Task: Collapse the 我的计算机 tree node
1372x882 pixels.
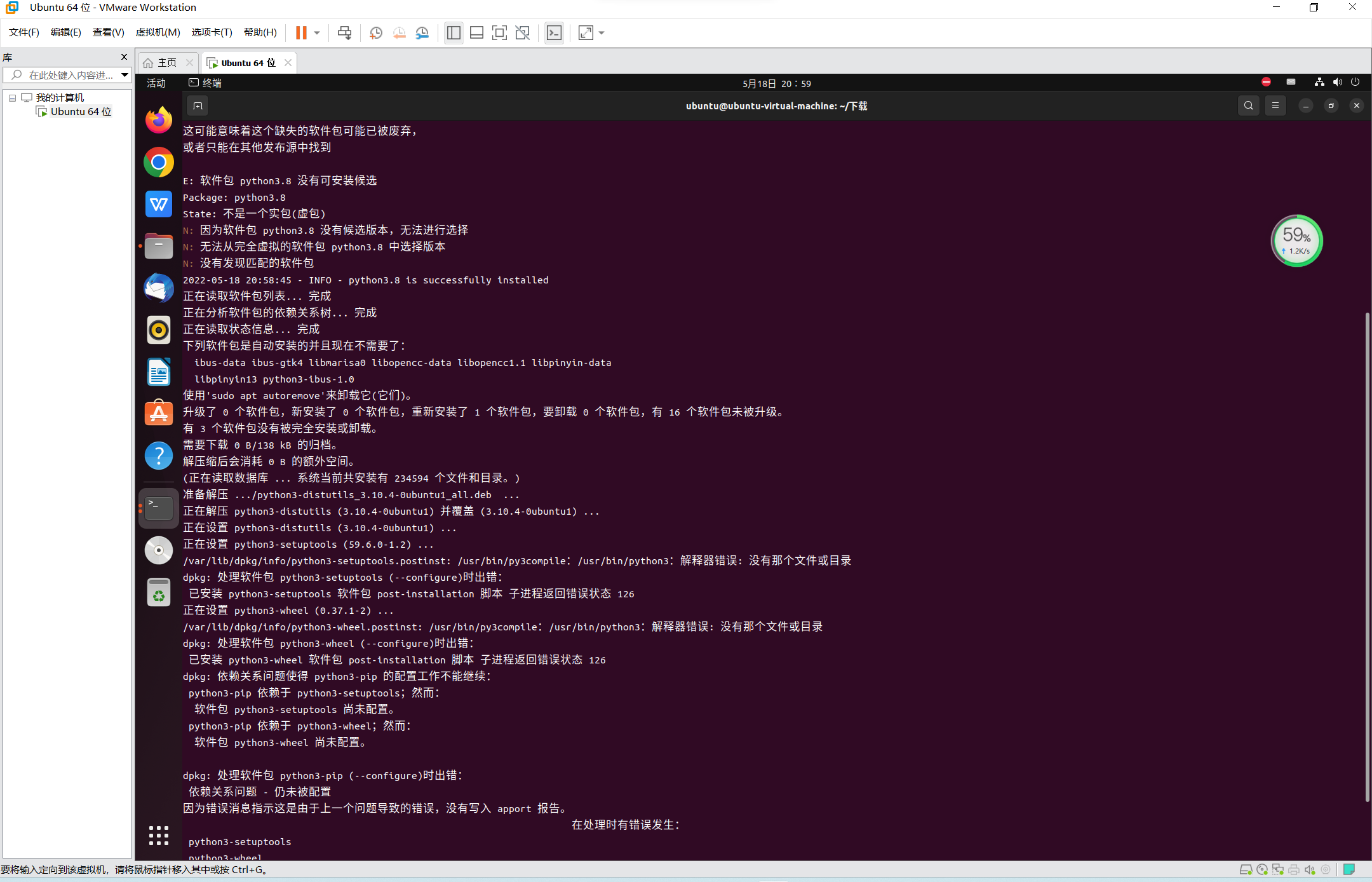Action: click(x=12, y=98)
